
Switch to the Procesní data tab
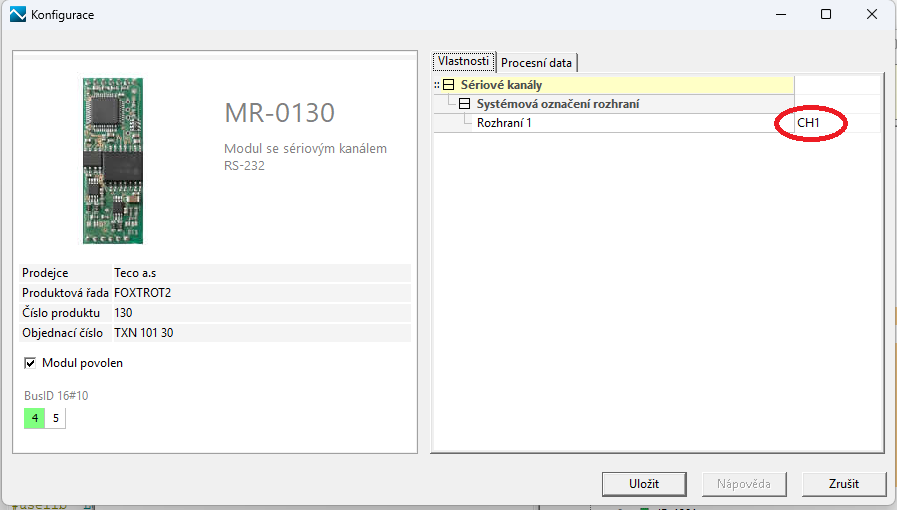pyautogui.click(x=537, y=63)
